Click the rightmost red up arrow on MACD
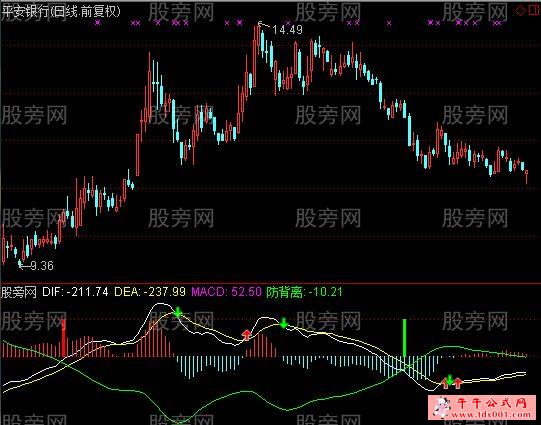 tap(458, 383)
